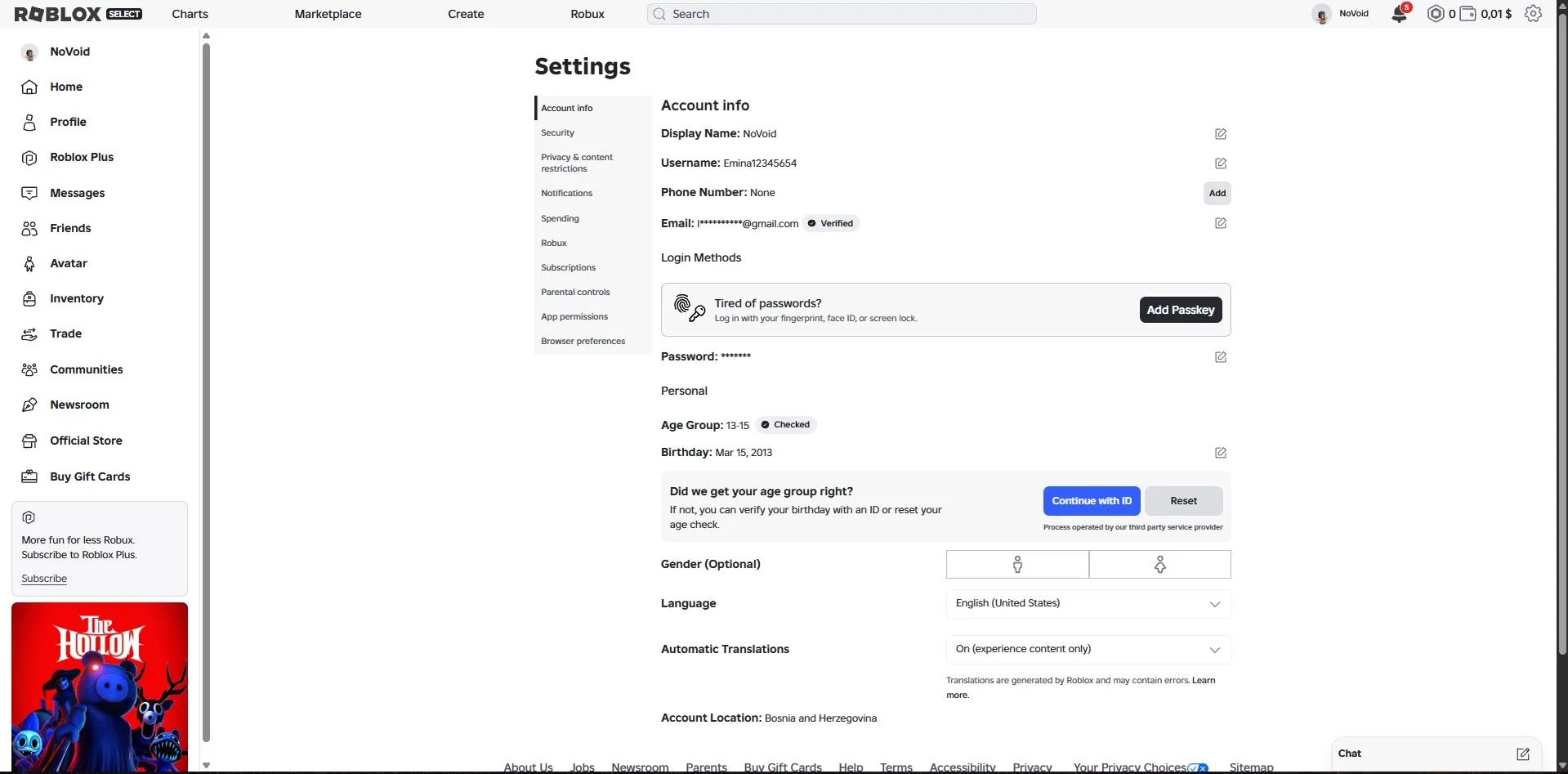
Task: Open the settings gear icon
Action: pos(1533,14)
